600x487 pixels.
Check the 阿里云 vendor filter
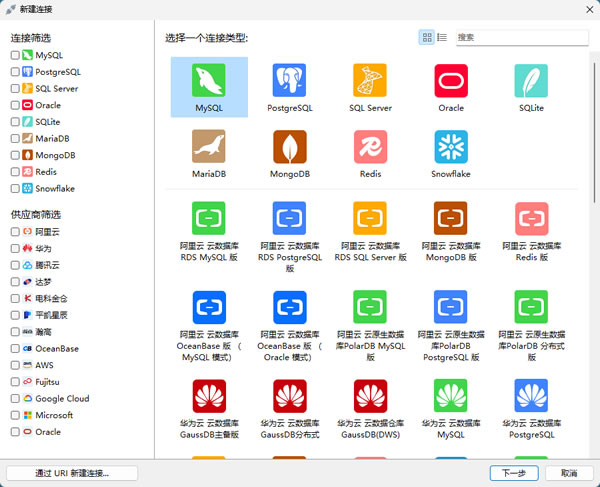click(15, 232)
